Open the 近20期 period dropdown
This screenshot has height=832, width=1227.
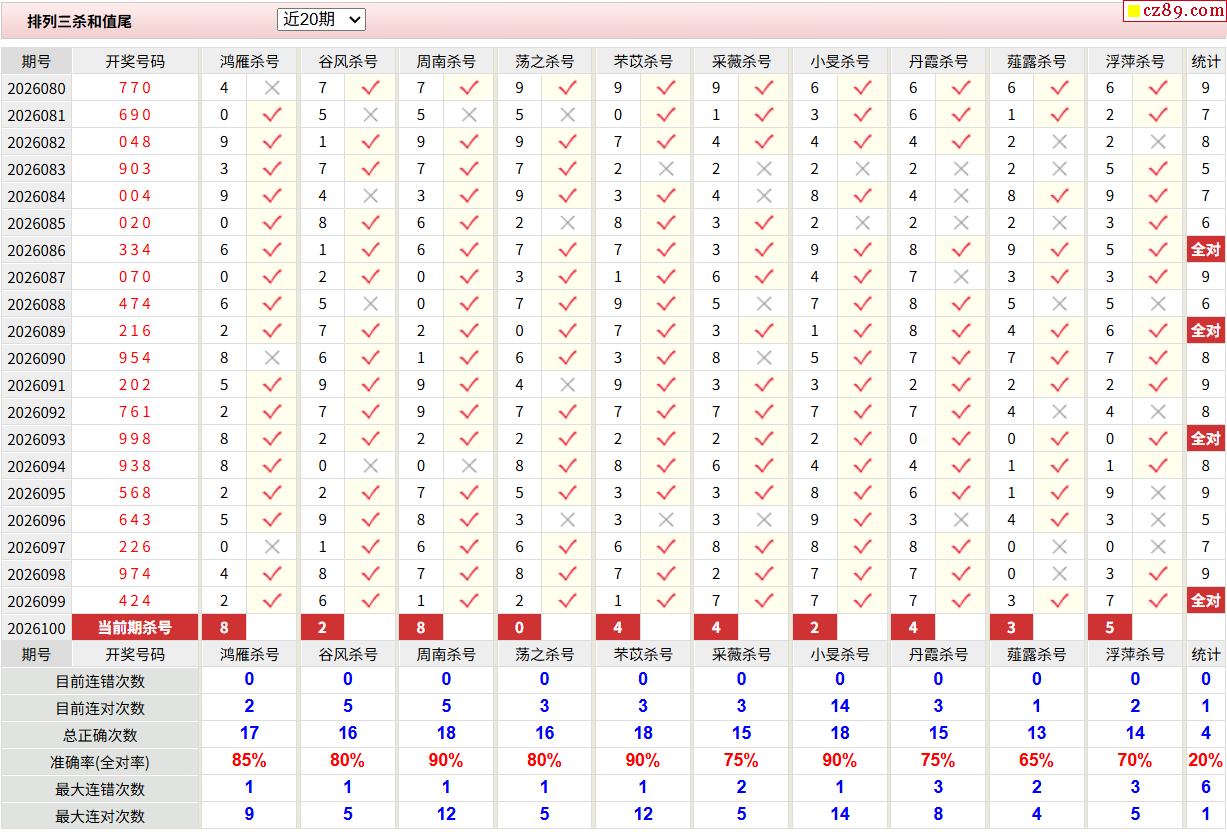tap(321, 19)
